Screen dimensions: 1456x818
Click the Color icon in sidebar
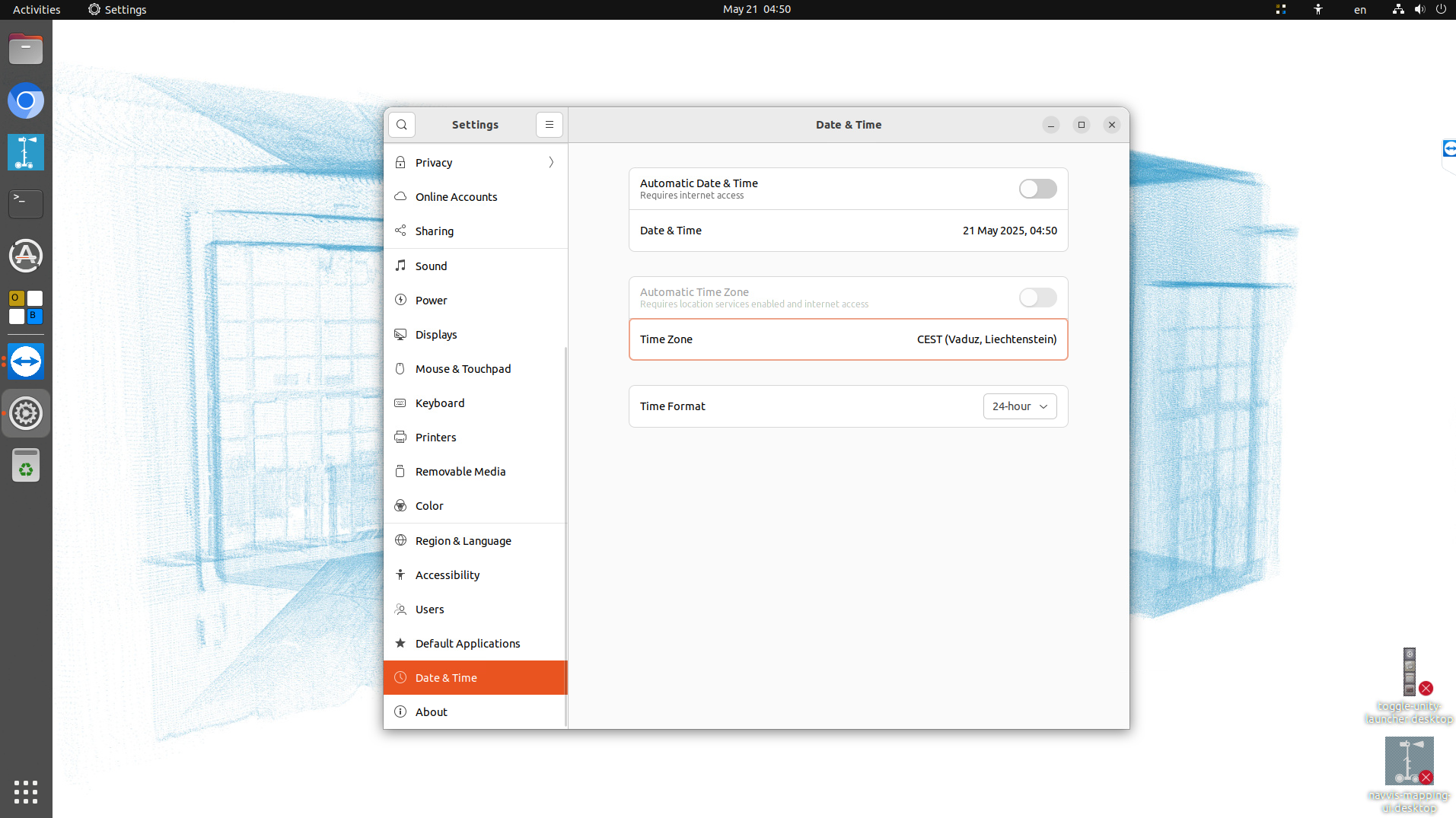(400, 505)
